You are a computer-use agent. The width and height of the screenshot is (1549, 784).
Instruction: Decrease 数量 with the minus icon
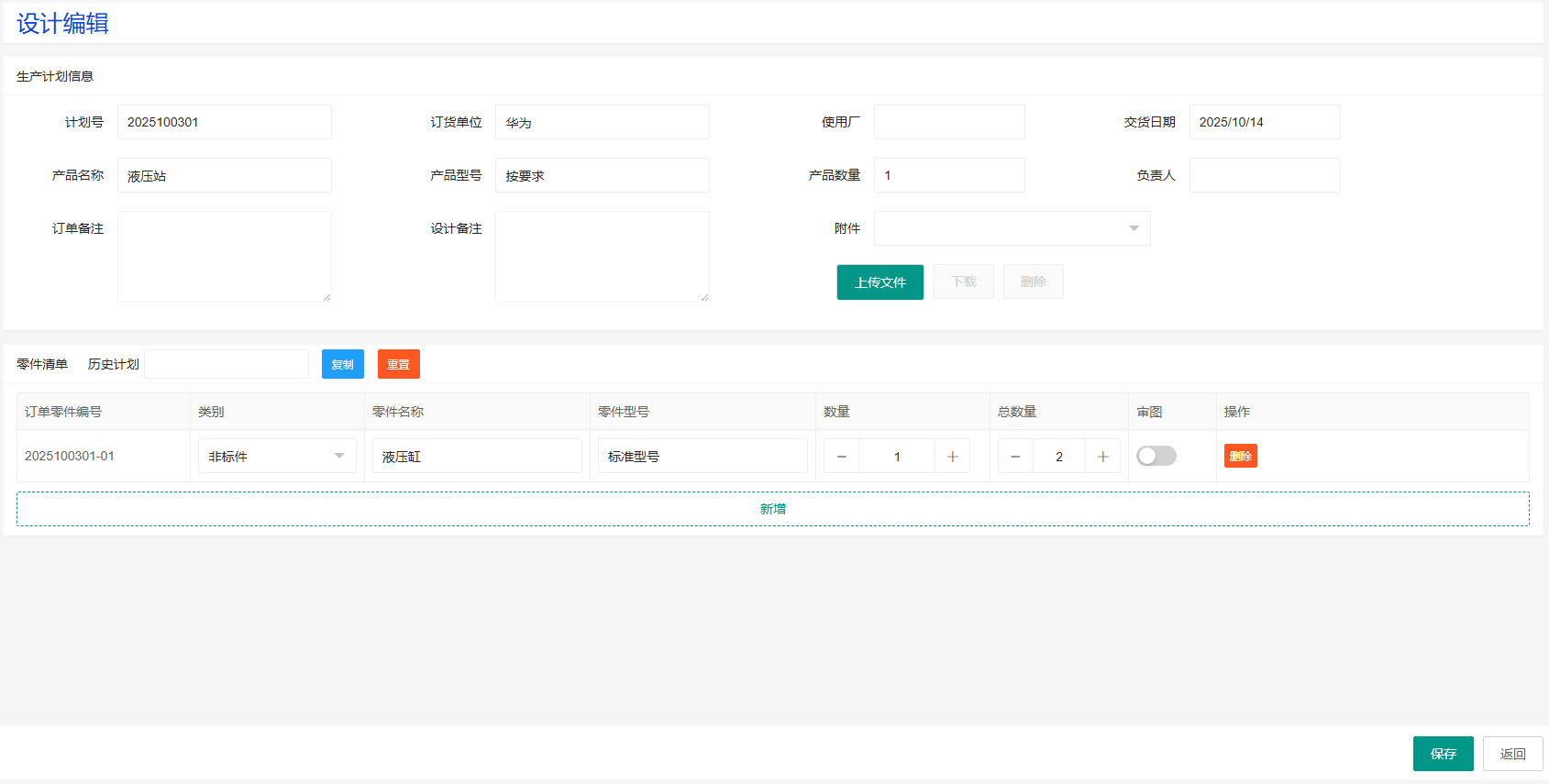842,456
